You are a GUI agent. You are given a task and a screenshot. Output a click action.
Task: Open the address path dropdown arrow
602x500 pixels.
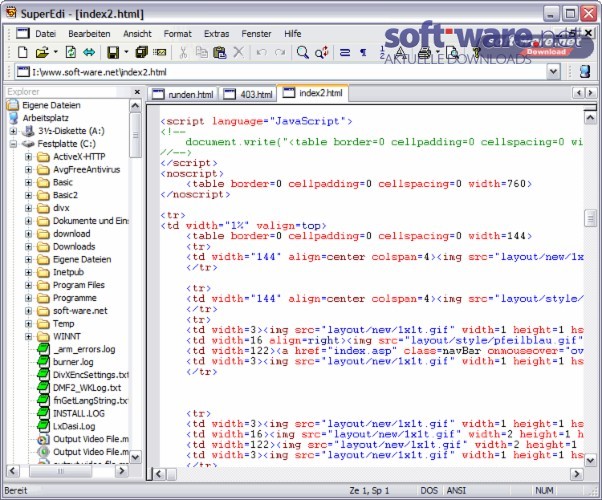pyautogui.click(x=553, y=72)
